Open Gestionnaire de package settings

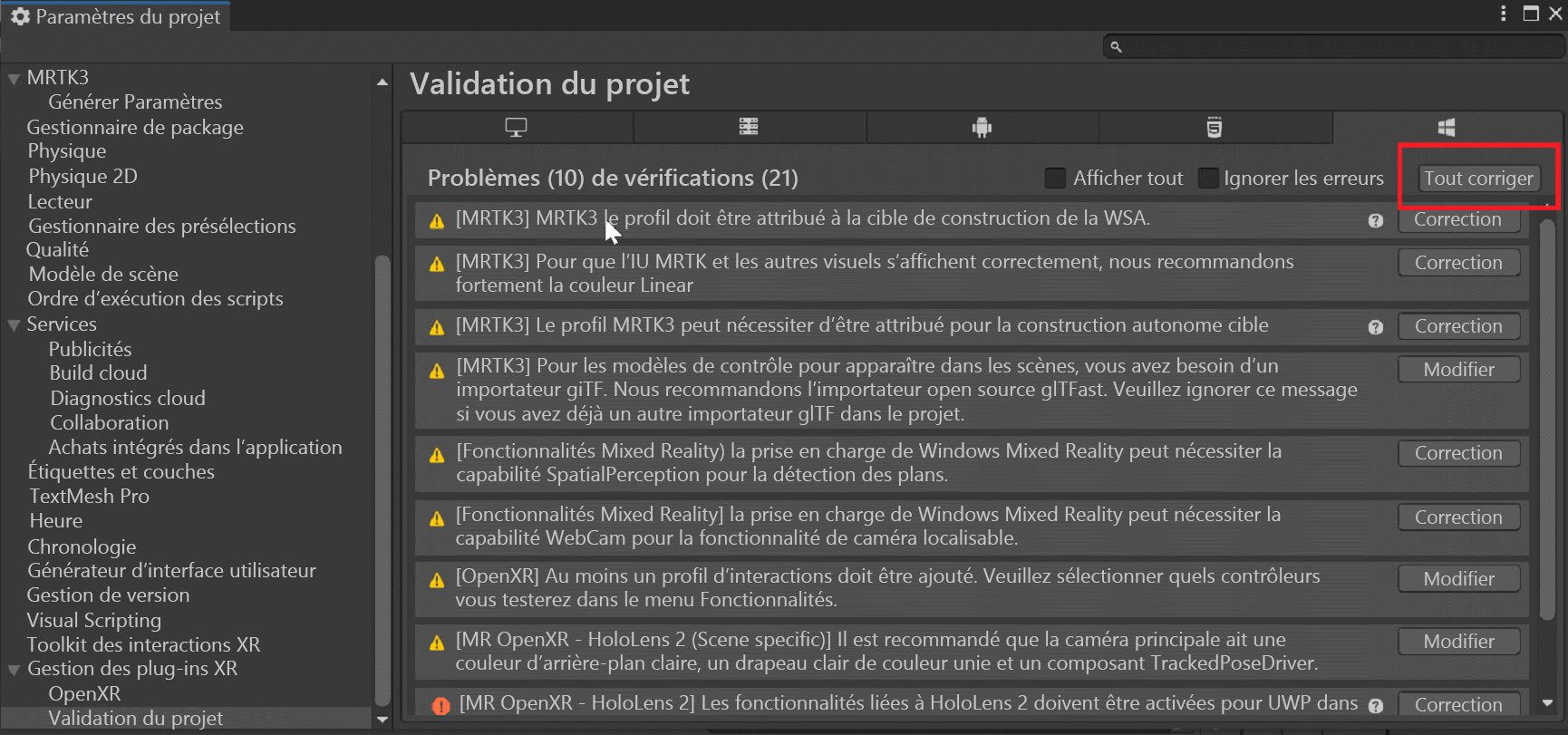tap(135, 127)
